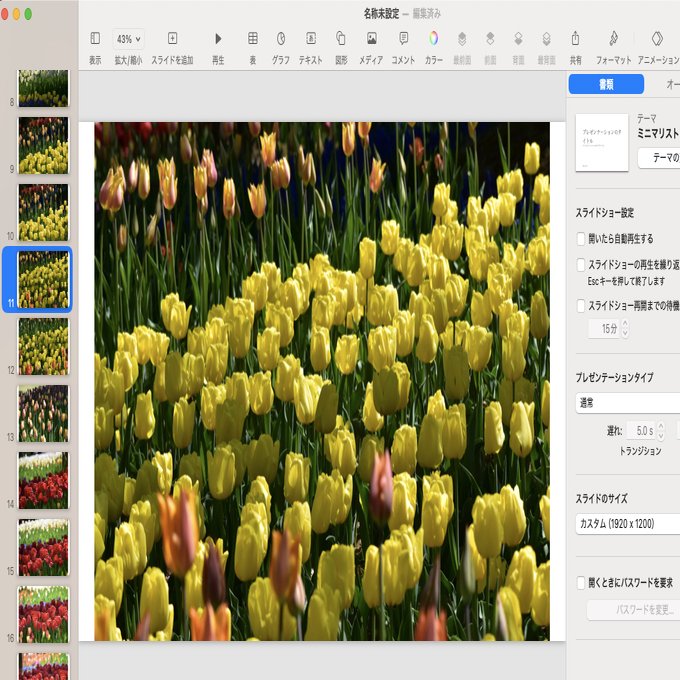Screen dimensions: 680x680
Task: Open the メディア media icon
Action: pos(372,39)
